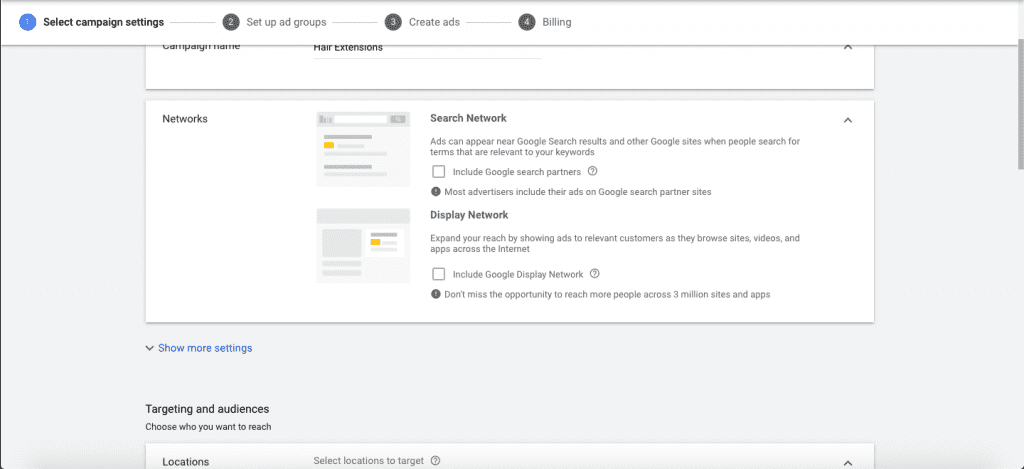Open help icon next to search partners

(x=592, y=171)
